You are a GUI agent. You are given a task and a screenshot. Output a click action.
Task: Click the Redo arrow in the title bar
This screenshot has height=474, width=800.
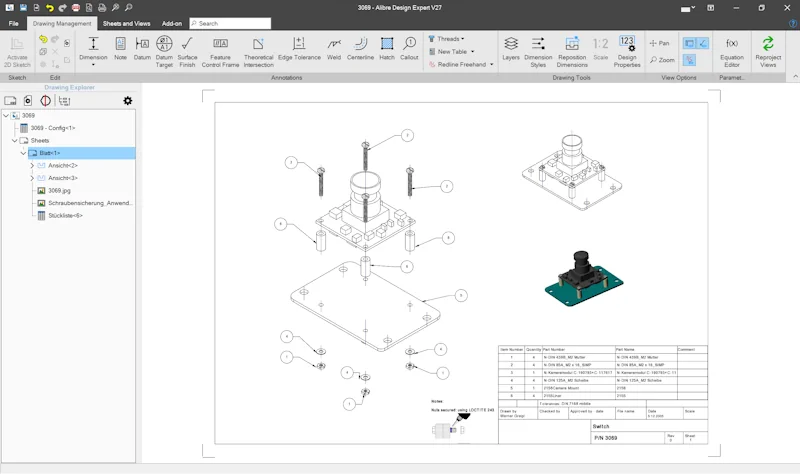pos(62,8)
